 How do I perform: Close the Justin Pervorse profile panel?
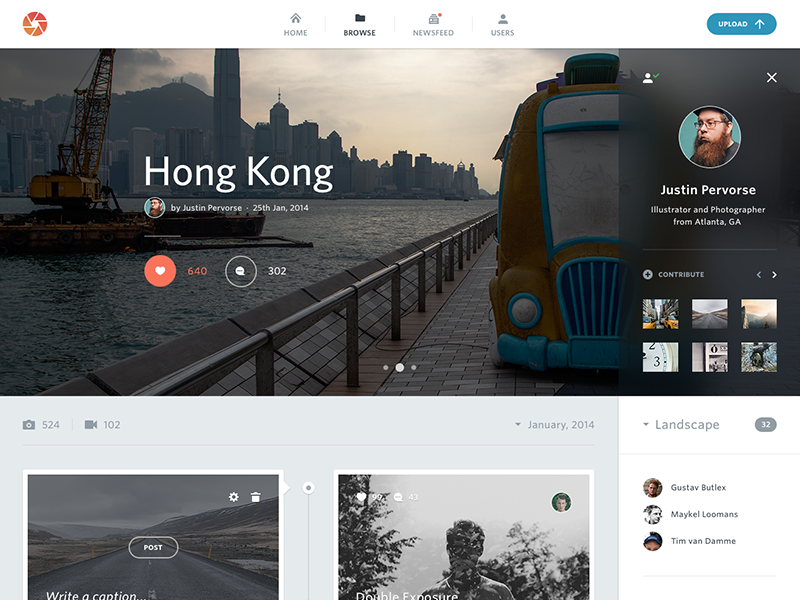pos(771,77)
